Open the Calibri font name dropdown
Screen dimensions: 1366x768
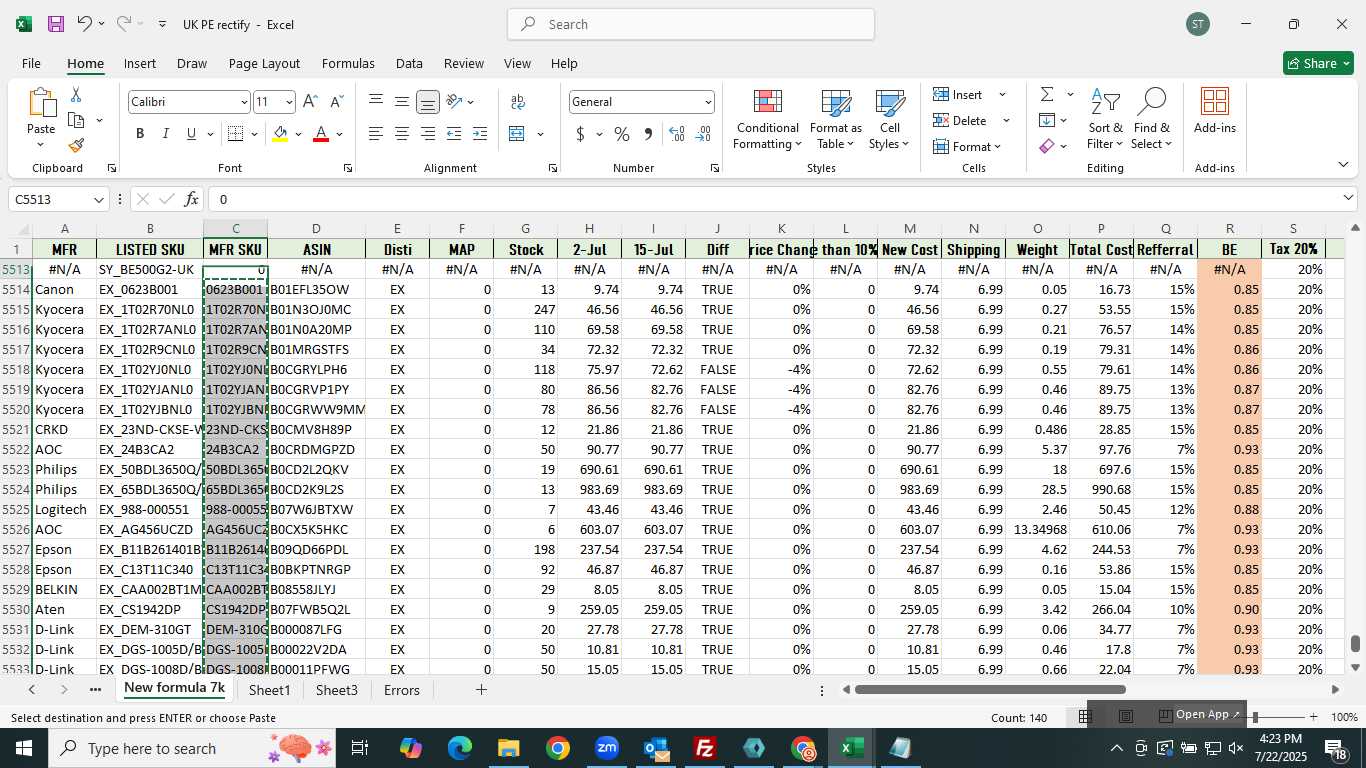243,102
